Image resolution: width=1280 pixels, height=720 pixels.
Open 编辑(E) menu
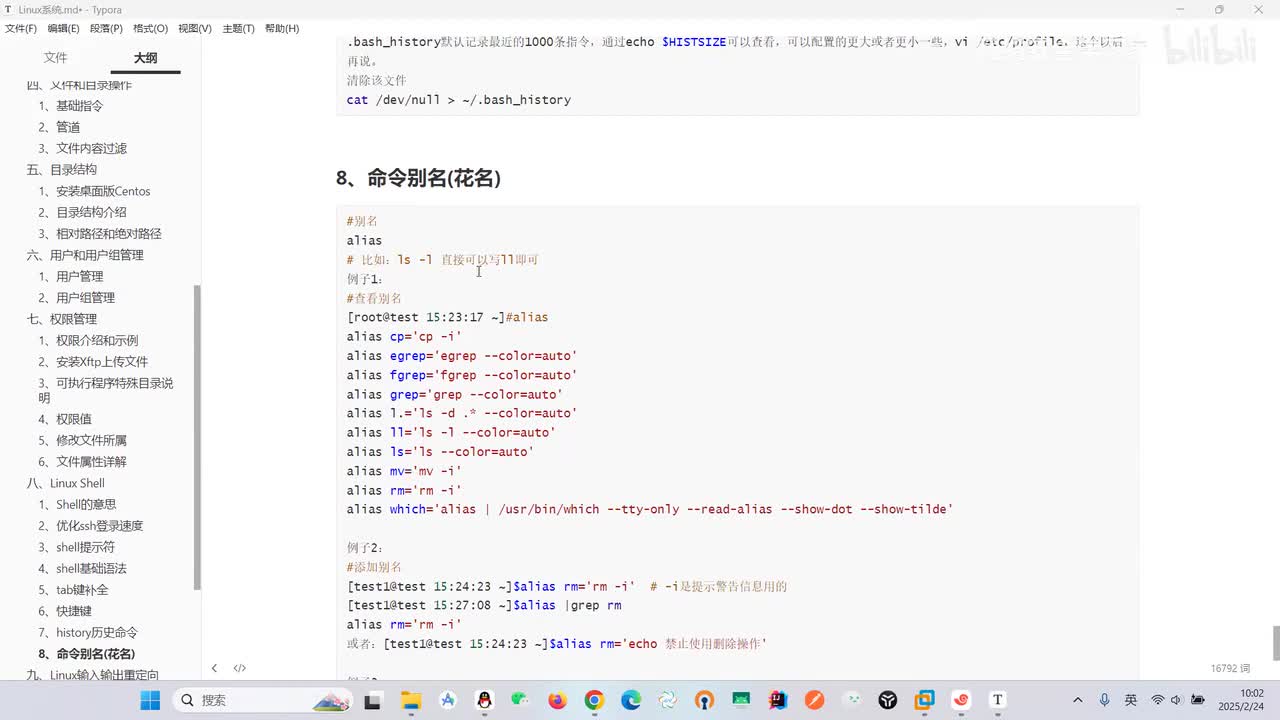64,28
